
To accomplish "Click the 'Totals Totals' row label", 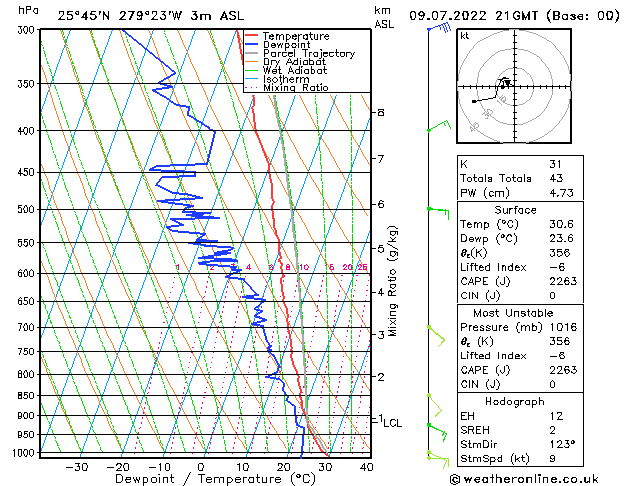I will (x=496, y=178).
